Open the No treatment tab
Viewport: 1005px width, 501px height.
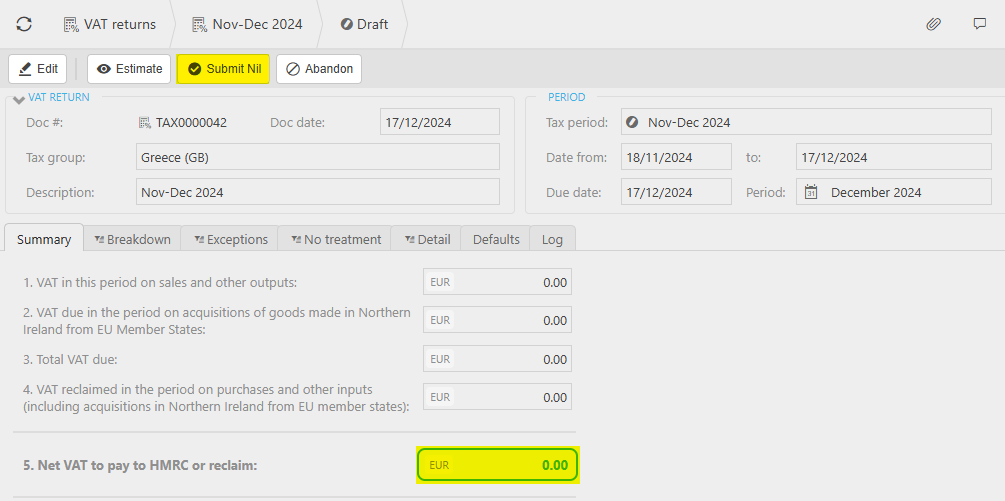335,239
